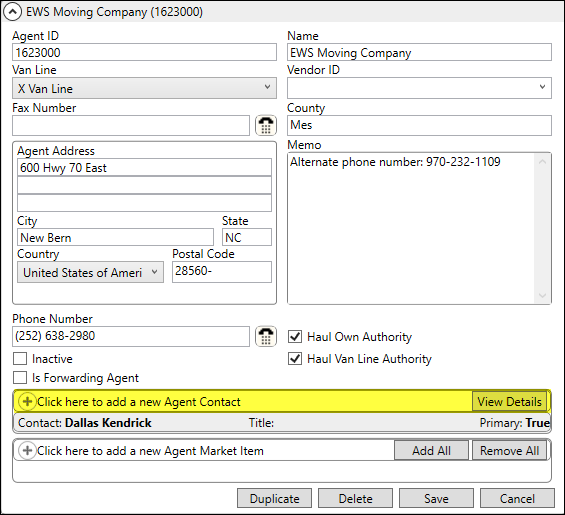Click the Remove All button
This screenshot has height=515, width=565.
509,450
